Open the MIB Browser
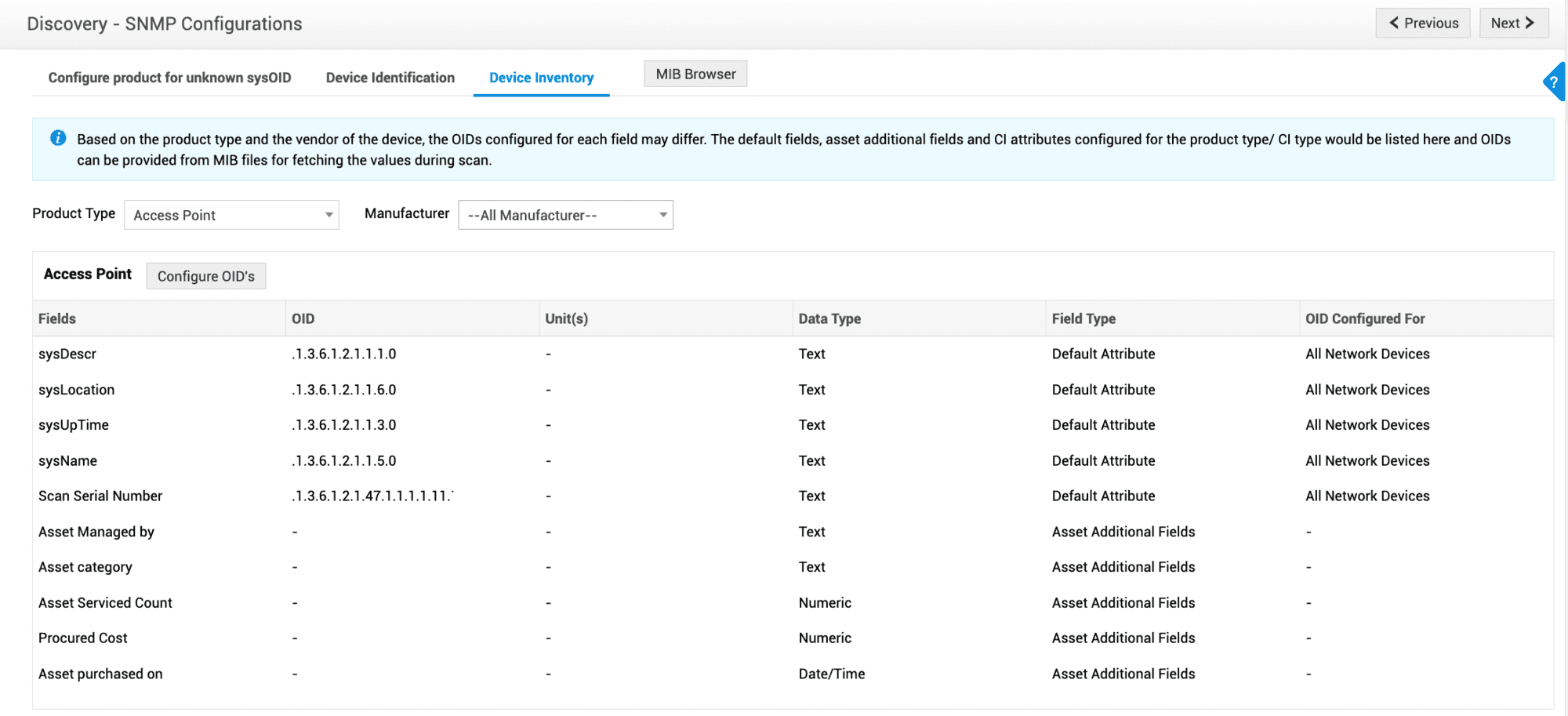The image size is (1568, 716). [695, 75]
